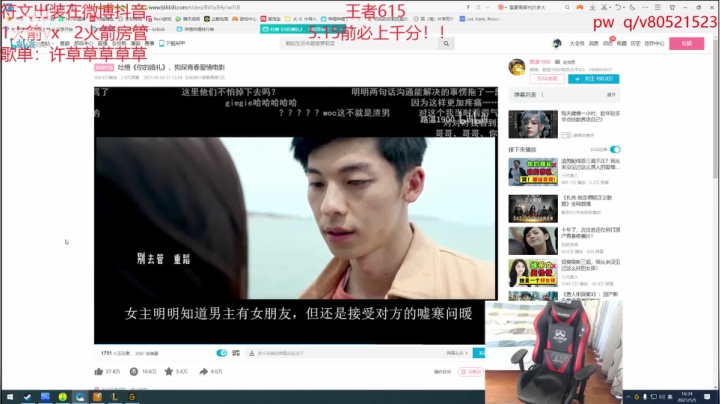Screen dimensions: 720x404
Task: Open recommended video with smiling woman thumbnail
Action: 533,241
